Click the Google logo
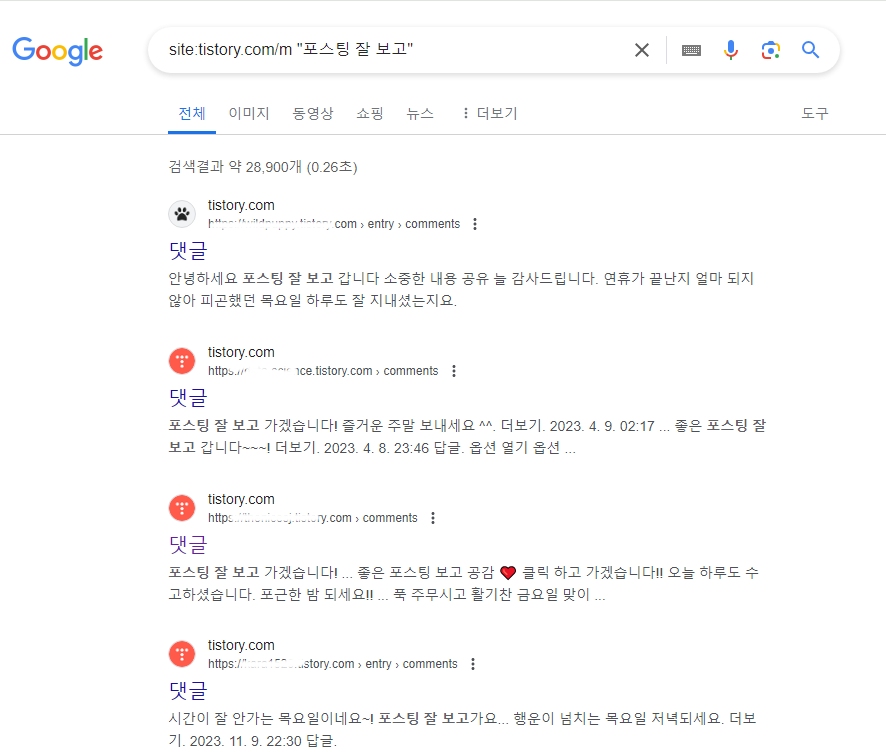The width and height of the screenshot is (886, 754). coord(57,50)
